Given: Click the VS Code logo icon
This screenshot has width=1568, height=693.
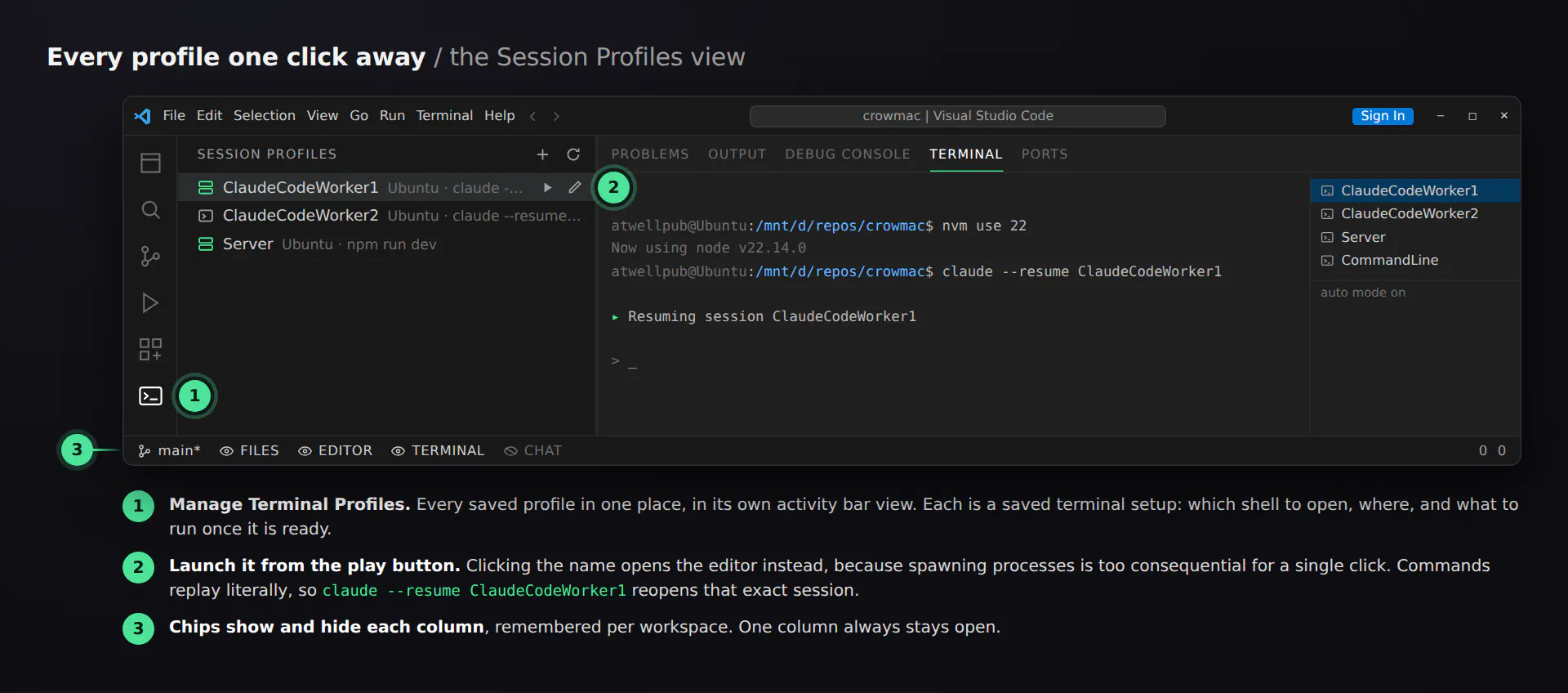Looking at the screenshot, I should 142,116.
